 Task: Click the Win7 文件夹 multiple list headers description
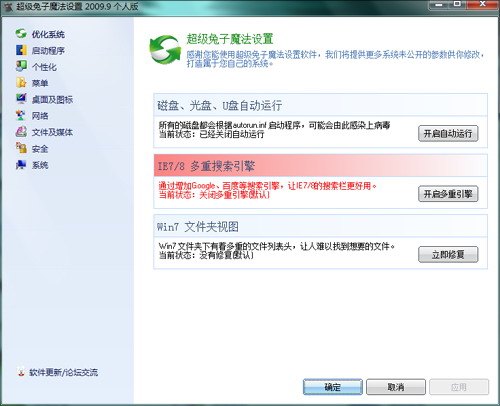[277, 247]
